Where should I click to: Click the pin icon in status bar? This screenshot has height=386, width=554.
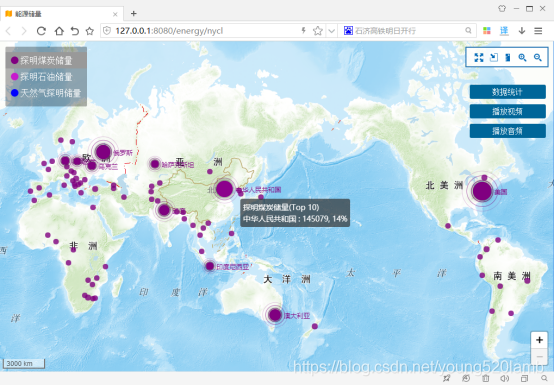click(447, 378)
